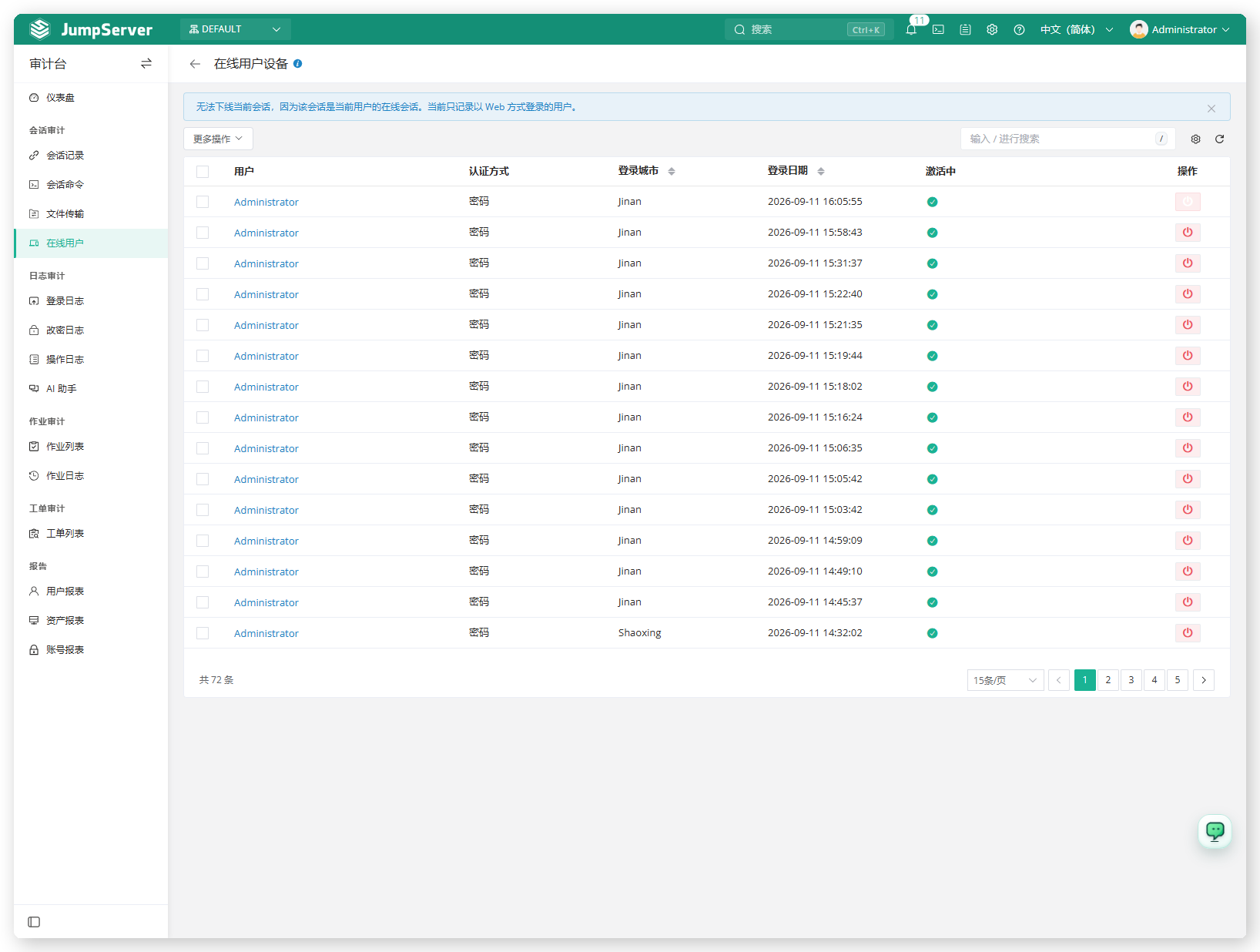Toggle the select-all header checkbox
Viewport: 1260px width, 952px height.
tap(203, 172)
